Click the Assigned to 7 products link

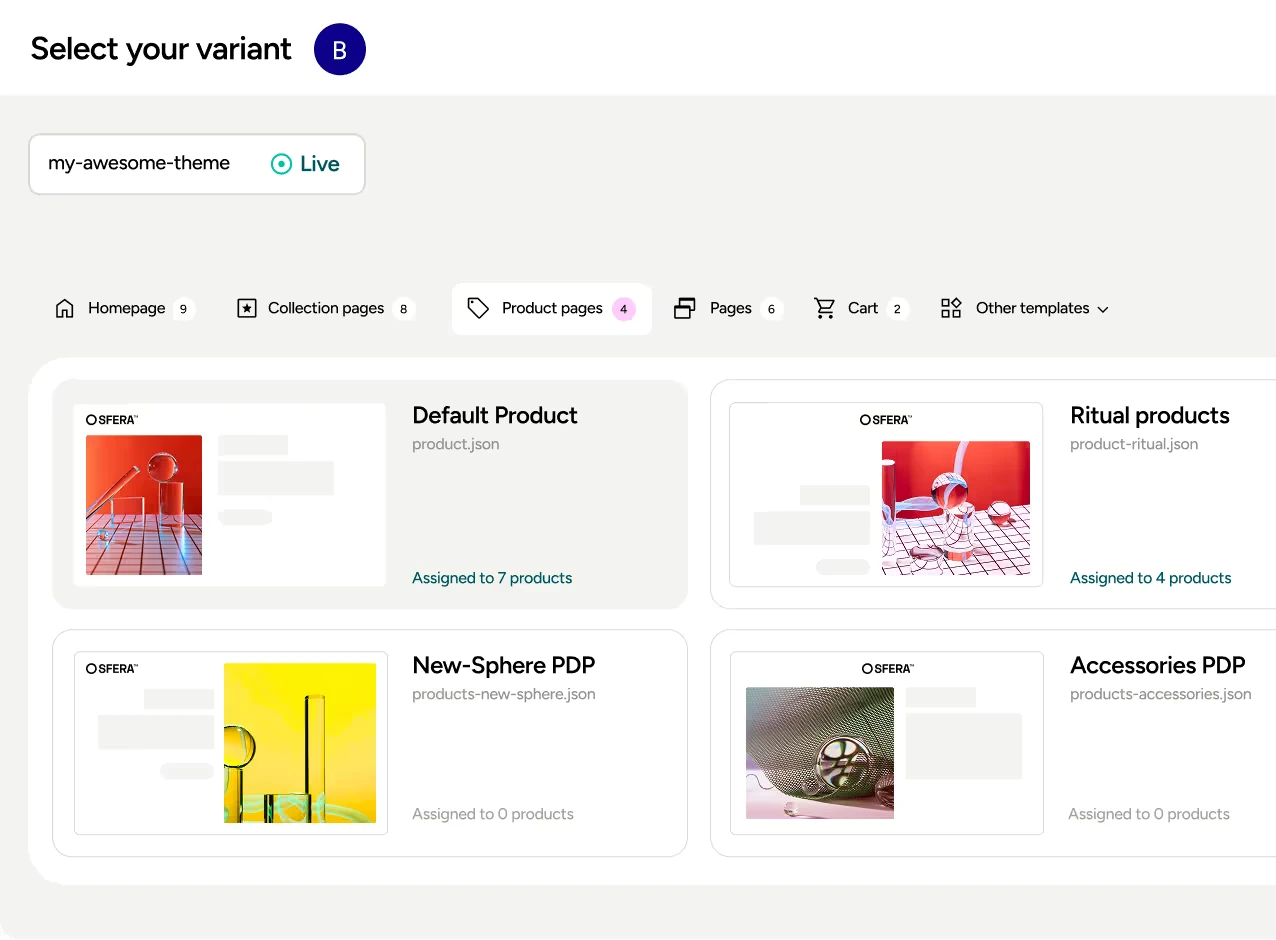pyautogui.click(x=492, y=578)
